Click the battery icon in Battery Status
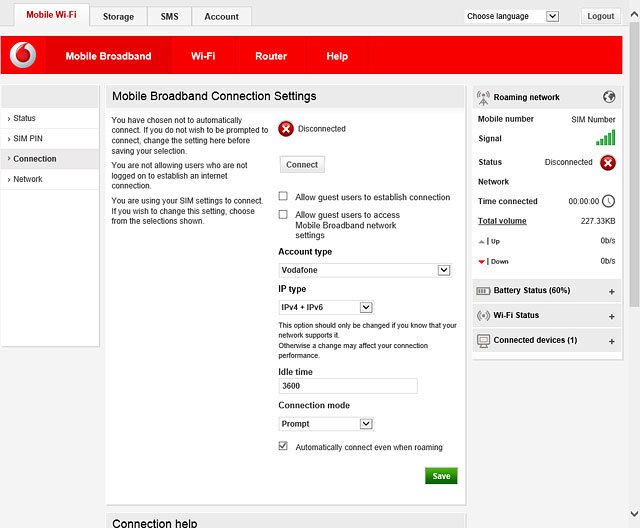The height and width of the screenshot is (528, 640). click(483, 291)
